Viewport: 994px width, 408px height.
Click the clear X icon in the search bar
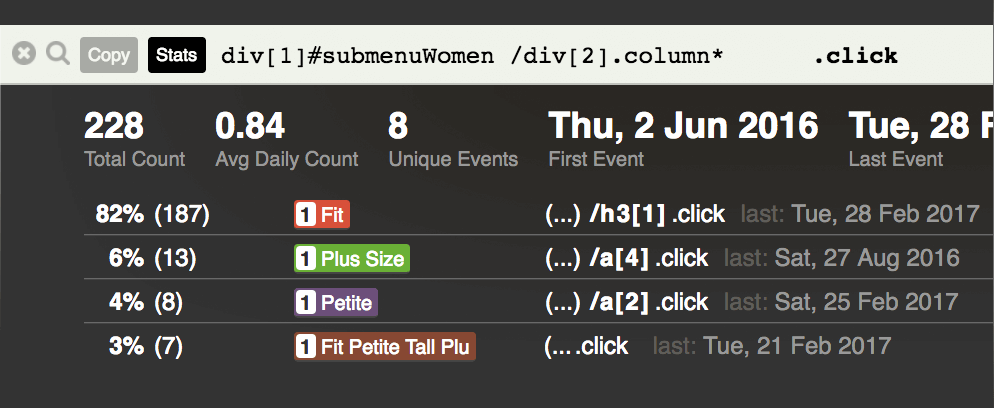pyautogui.click(x=23, y=53)
